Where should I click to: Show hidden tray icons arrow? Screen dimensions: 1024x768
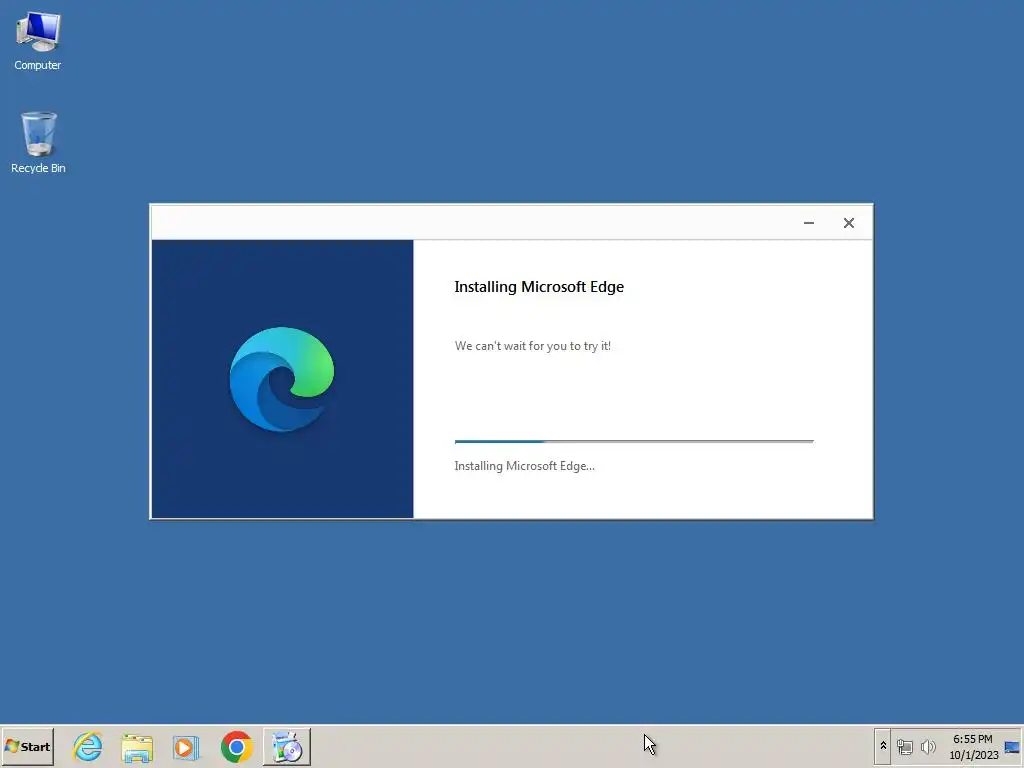(883, 746)
